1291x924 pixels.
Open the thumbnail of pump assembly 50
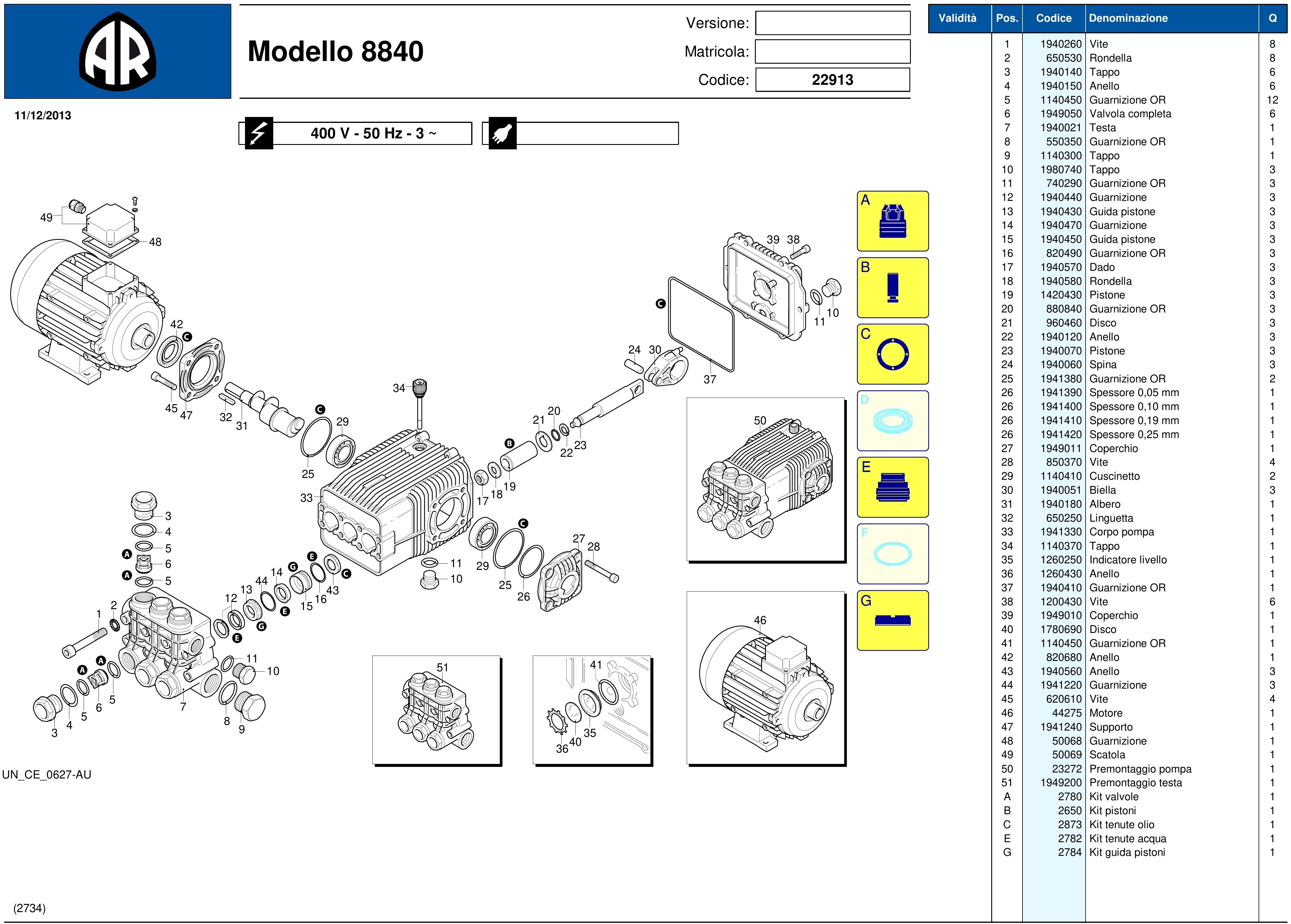(765, 479)
